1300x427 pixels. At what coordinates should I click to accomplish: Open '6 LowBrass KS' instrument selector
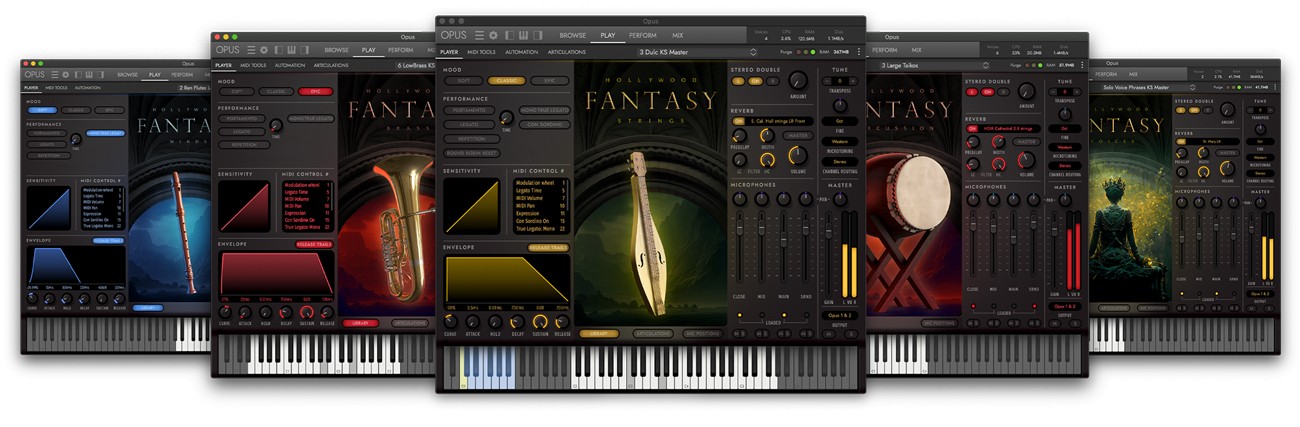pos(416,66)
